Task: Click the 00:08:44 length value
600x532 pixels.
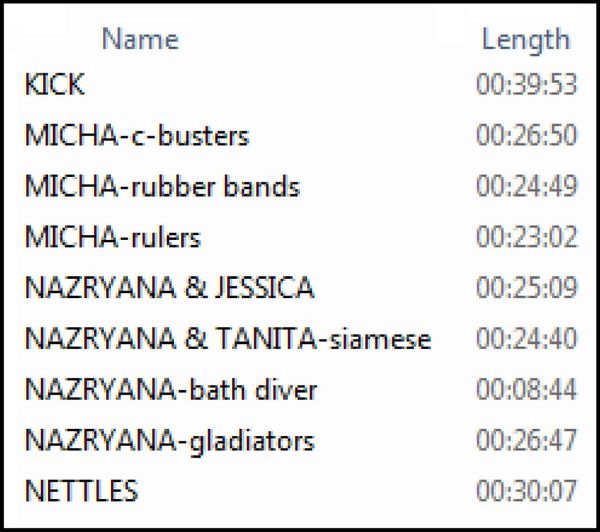Action: 527,389
